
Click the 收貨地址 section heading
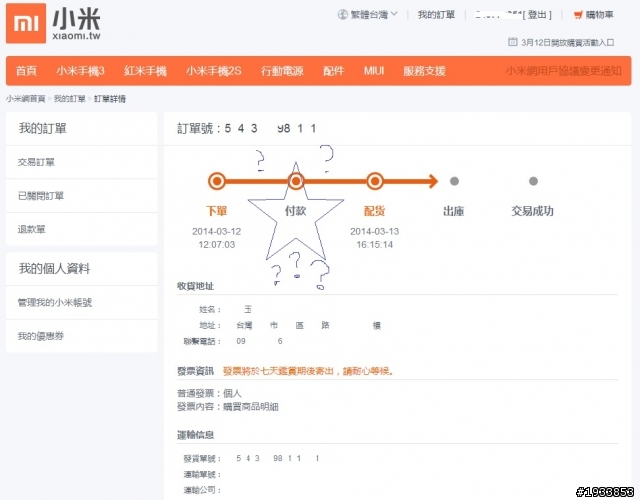click(x=196, y=286)
